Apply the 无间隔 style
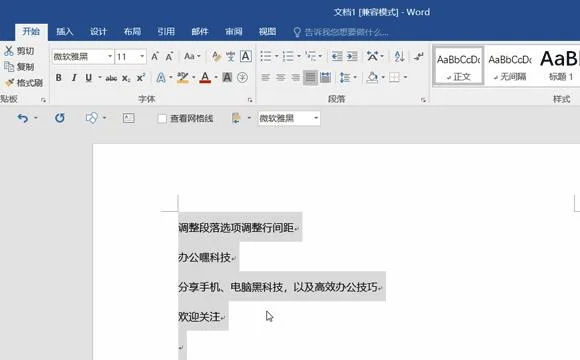The width and height of the screenshot is (580, 360). click(x=510, y=66)
